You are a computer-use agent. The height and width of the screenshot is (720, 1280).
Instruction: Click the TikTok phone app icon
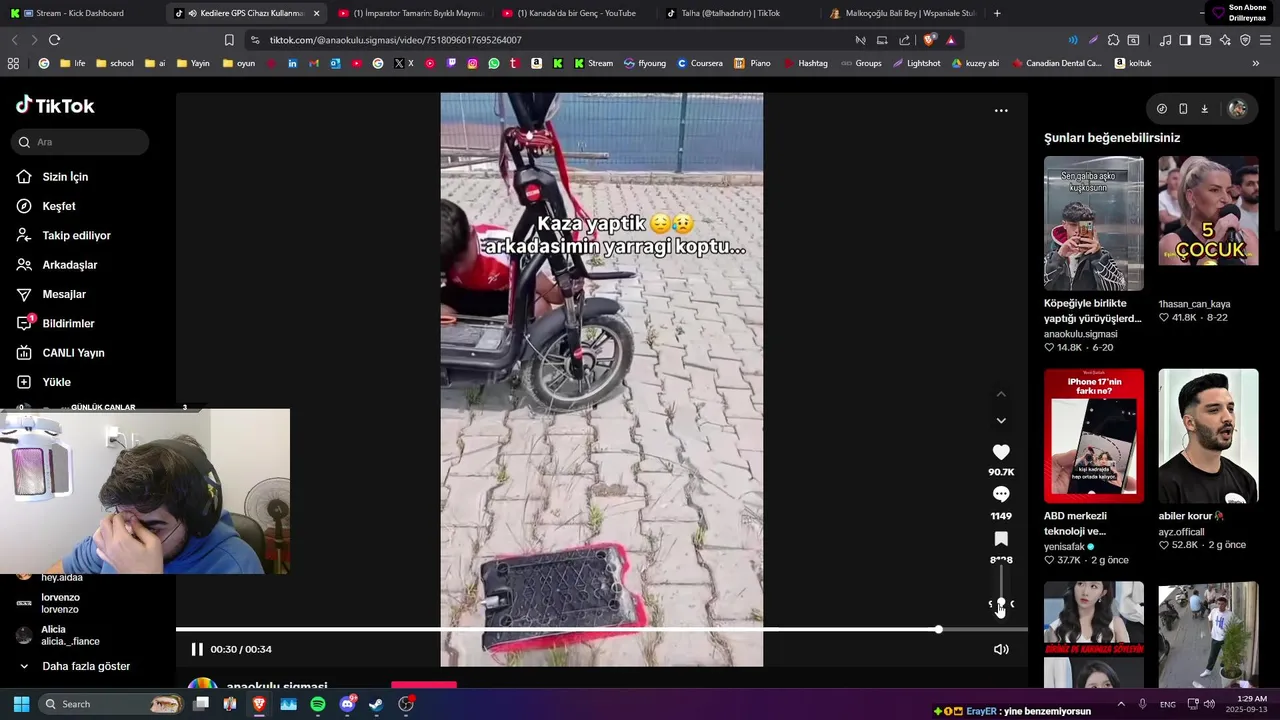pos(1183,109)
